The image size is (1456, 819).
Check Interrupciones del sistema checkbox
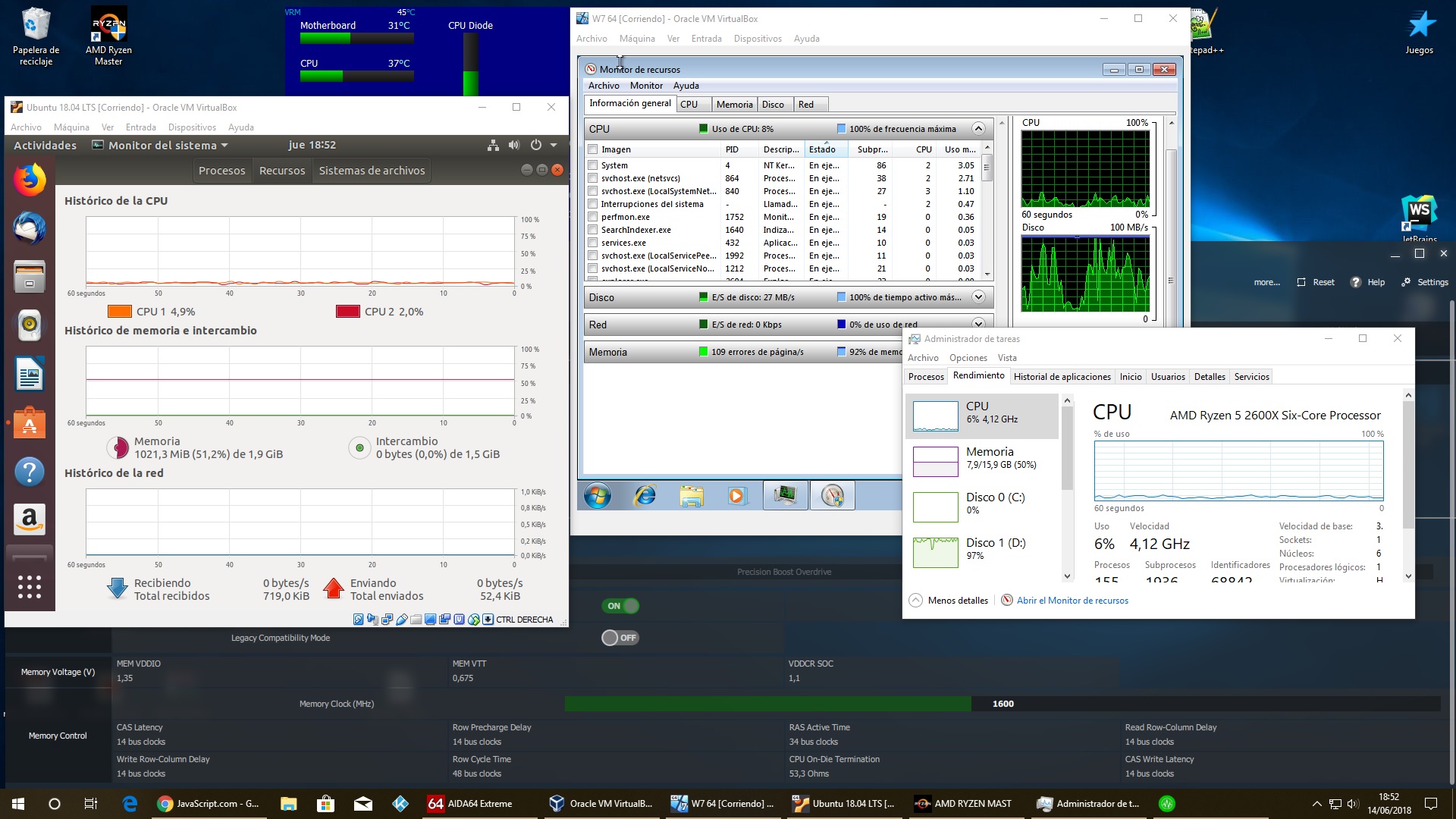pos(593,204)
